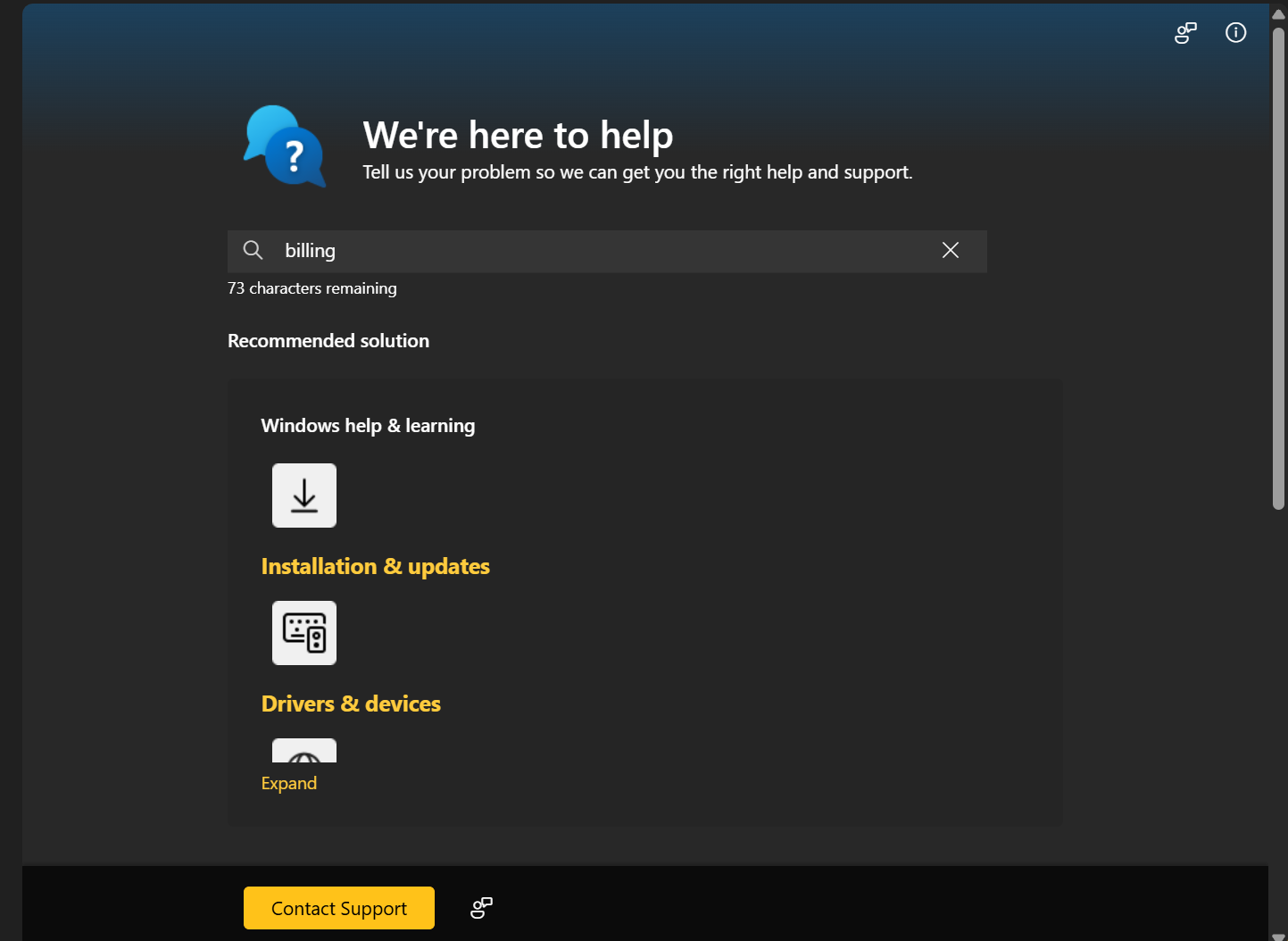Clear the billing search text
This screenshot has width=1288, height=941.
coord(951,251)
